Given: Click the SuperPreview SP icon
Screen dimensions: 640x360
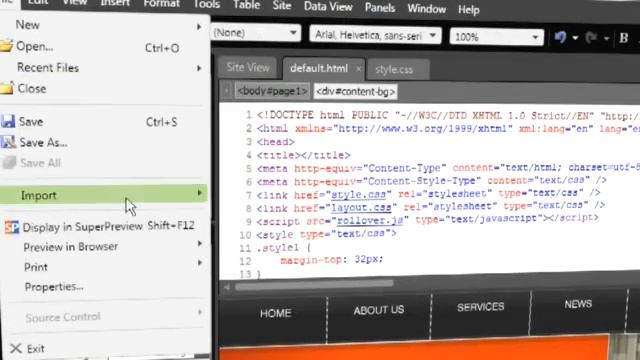Looking at the screenshot, I should click(x=11, y=227).
